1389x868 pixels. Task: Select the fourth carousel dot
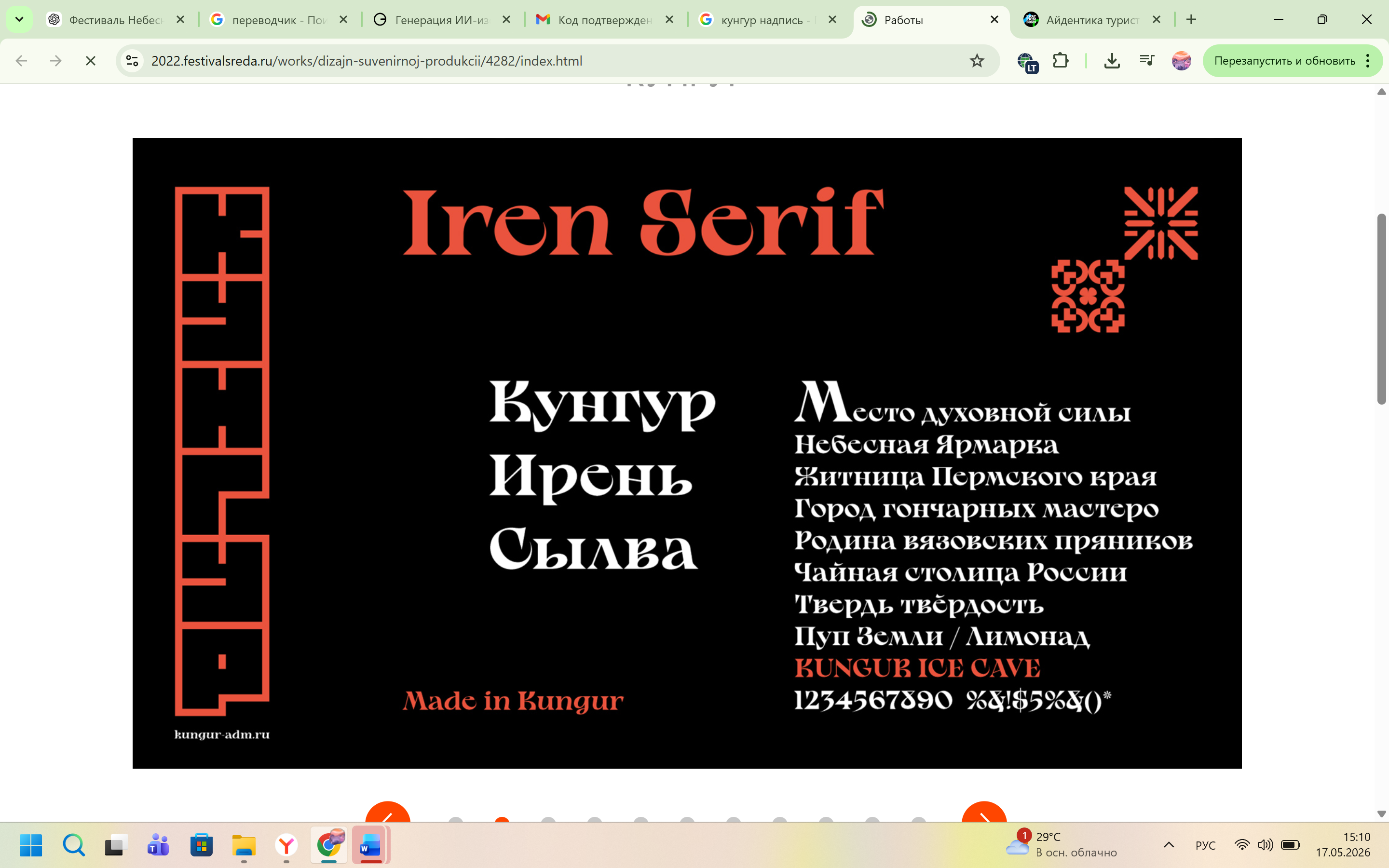[595, 819]
